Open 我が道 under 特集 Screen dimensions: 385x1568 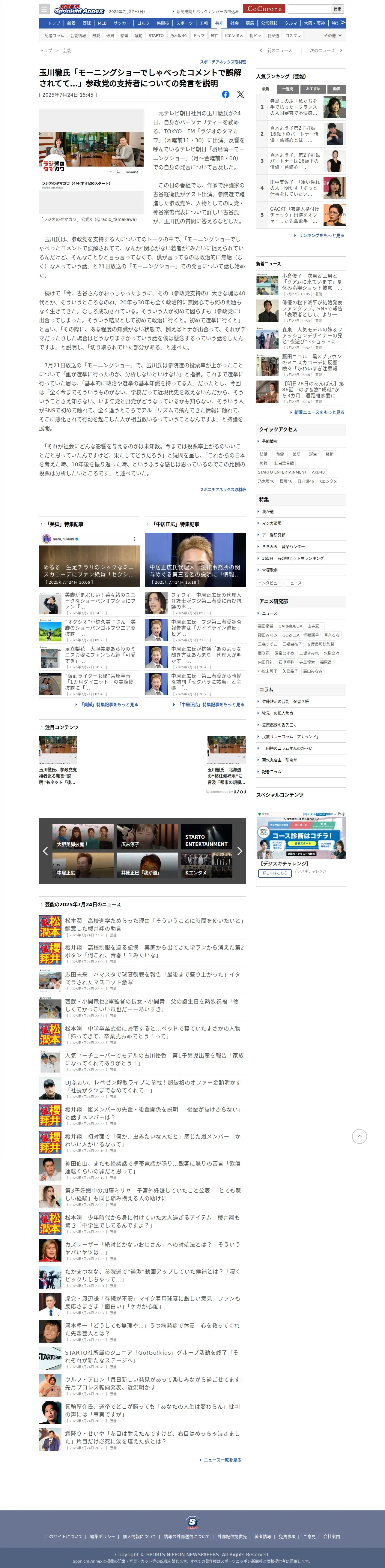click(268, 511)
